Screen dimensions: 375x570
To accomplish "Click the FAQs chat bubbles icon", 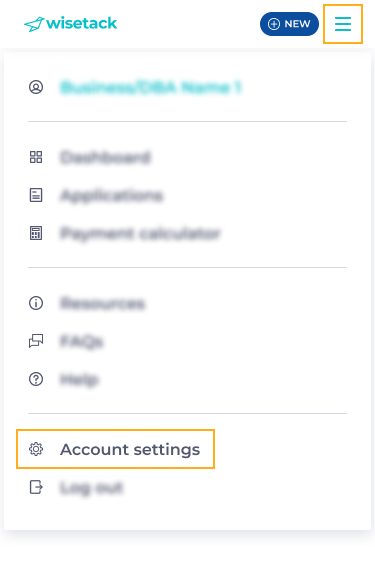I will tap(36, 341).
